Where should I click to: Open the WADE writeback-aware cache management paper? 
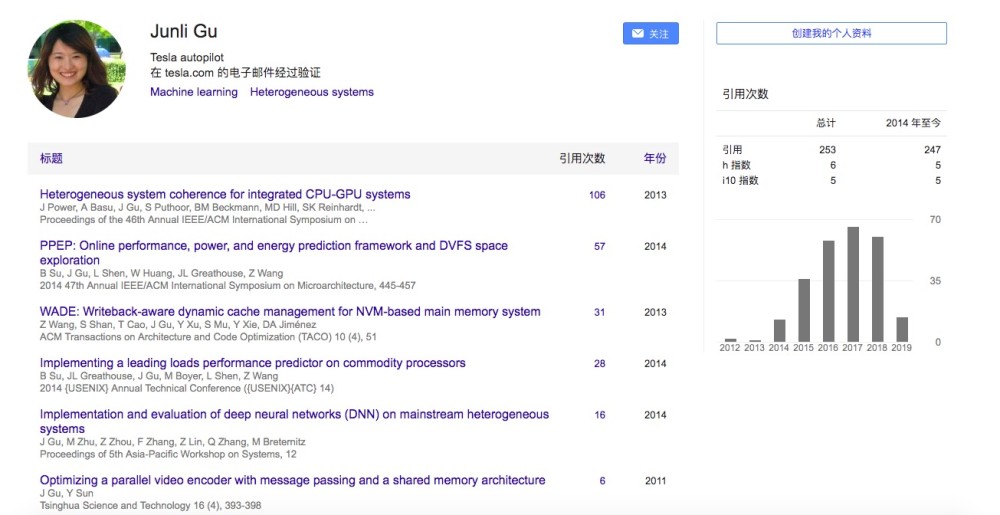[x=290, y=312]
